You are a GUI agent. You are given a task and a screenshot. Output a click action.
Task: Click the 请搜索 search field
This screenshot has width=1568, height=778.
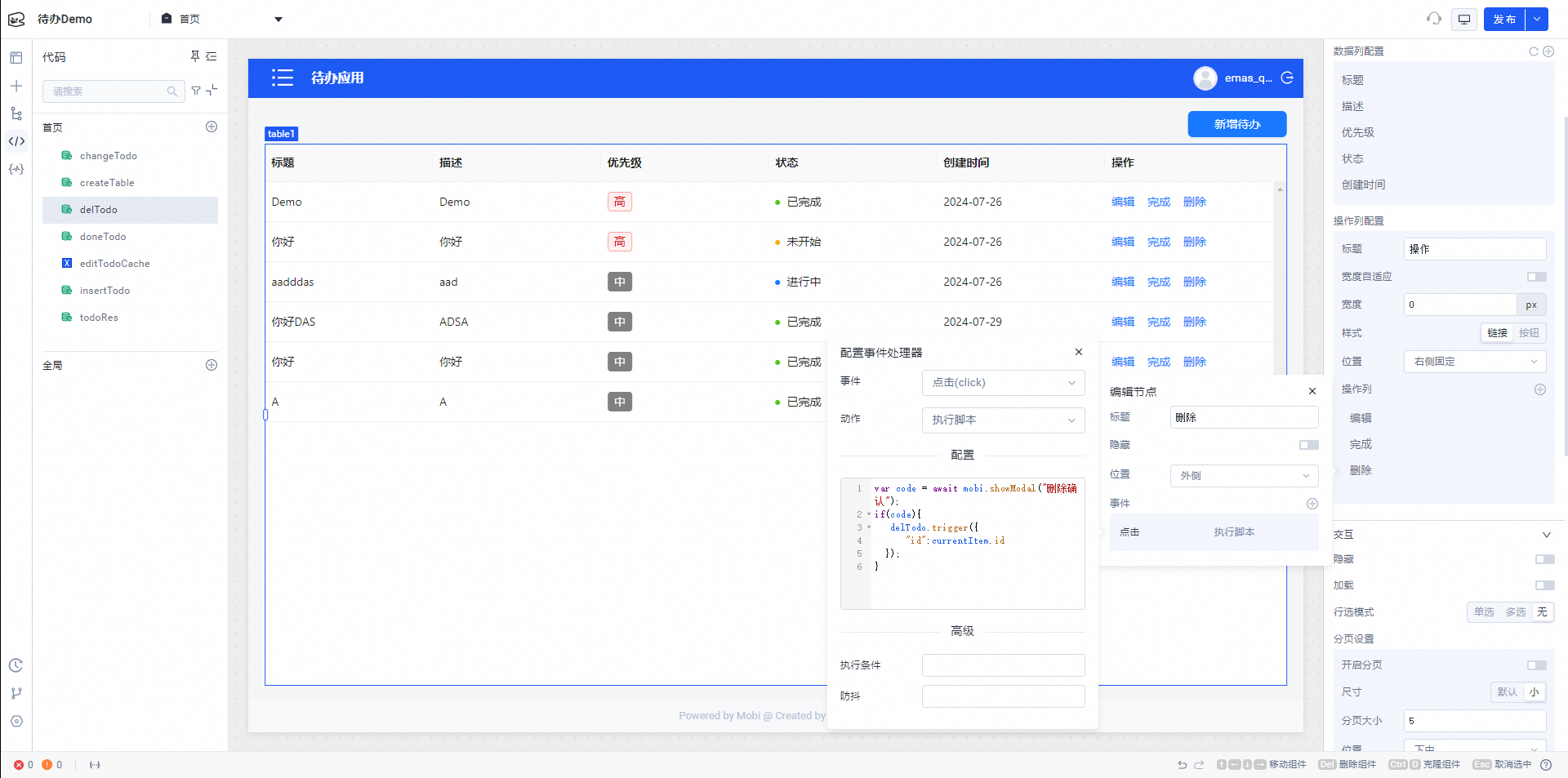click(x=113, y=91)
